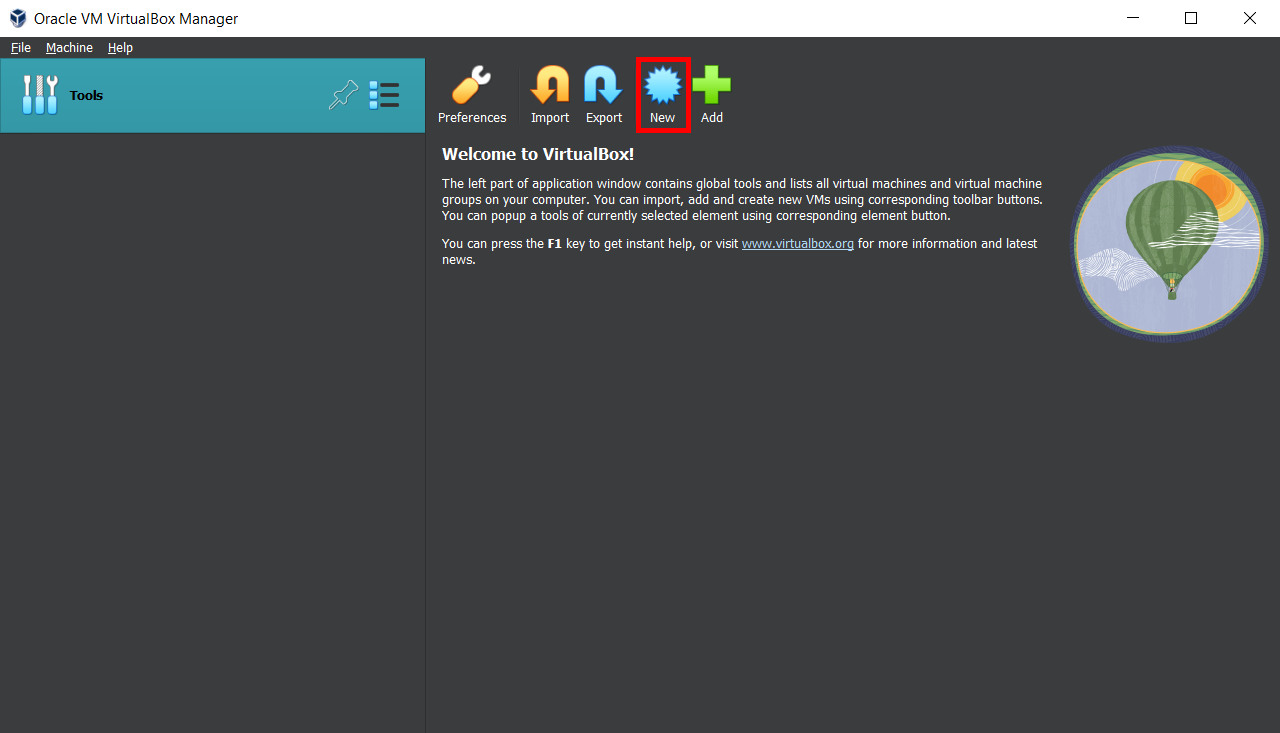The height and width of the screenshot is (733, 1280).
Task: Click the VirtualBox cube icon in the title bar
Action: pos(17,18)
